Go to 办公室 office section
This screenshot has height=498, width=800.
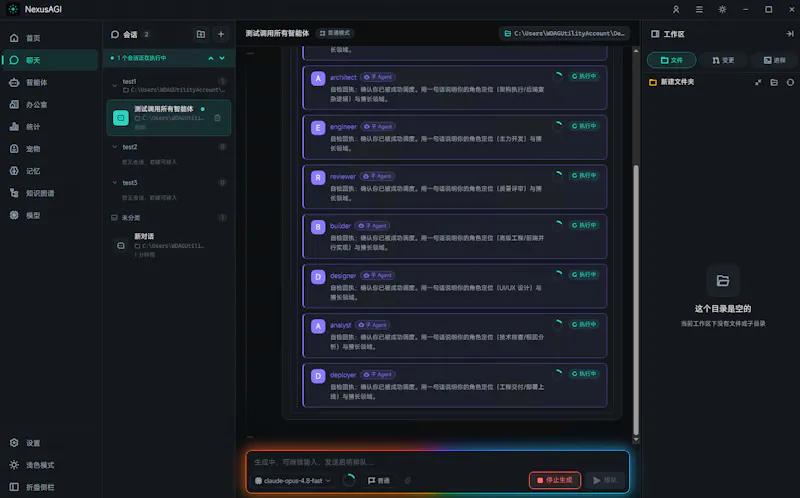(49, 105)
